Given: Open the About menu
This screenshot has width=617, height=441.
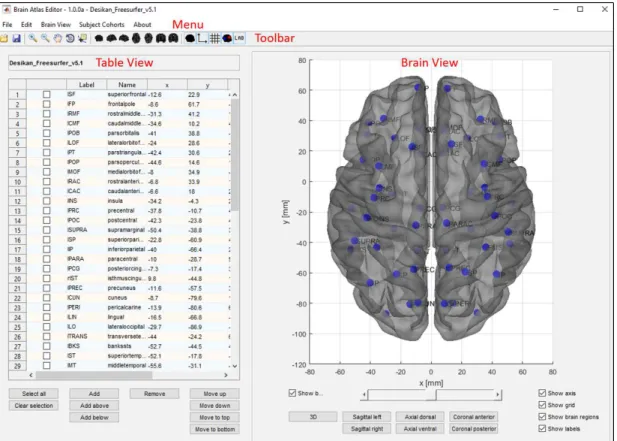Looking at the screenshot, I should tap(142, 25).
